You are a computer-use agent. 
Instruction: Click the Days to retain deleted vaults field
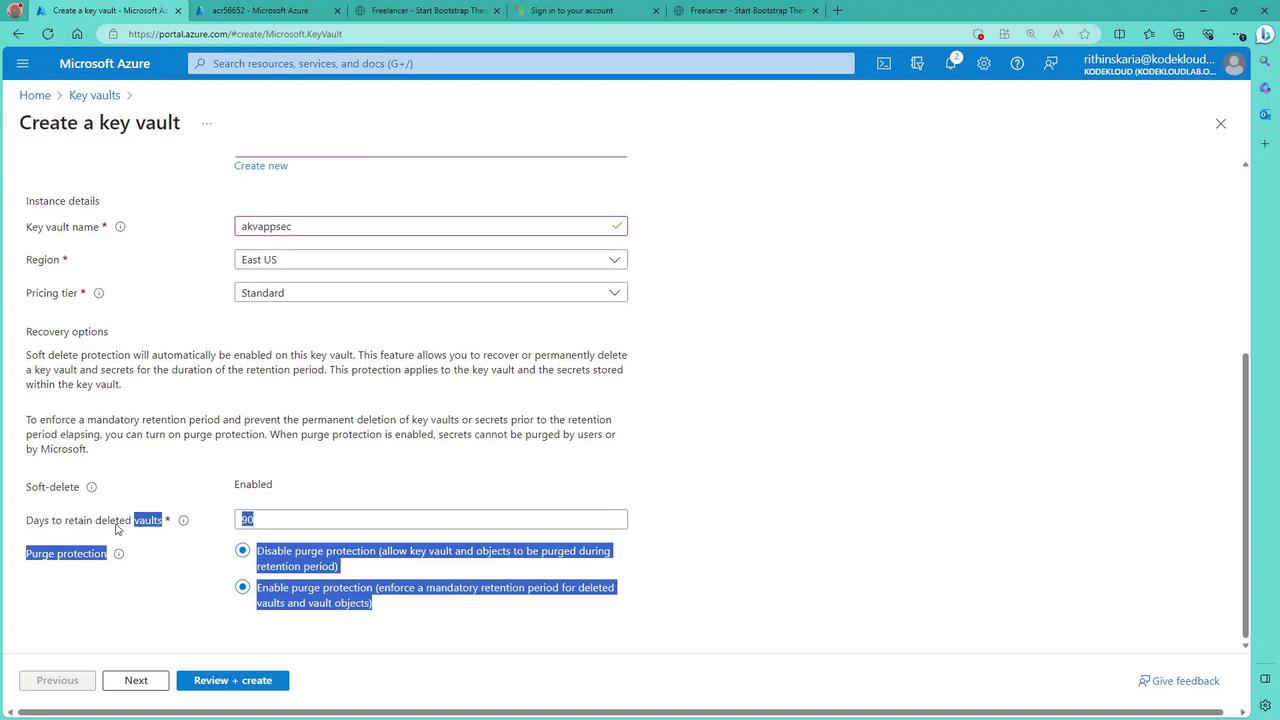(x=431, y=519)
